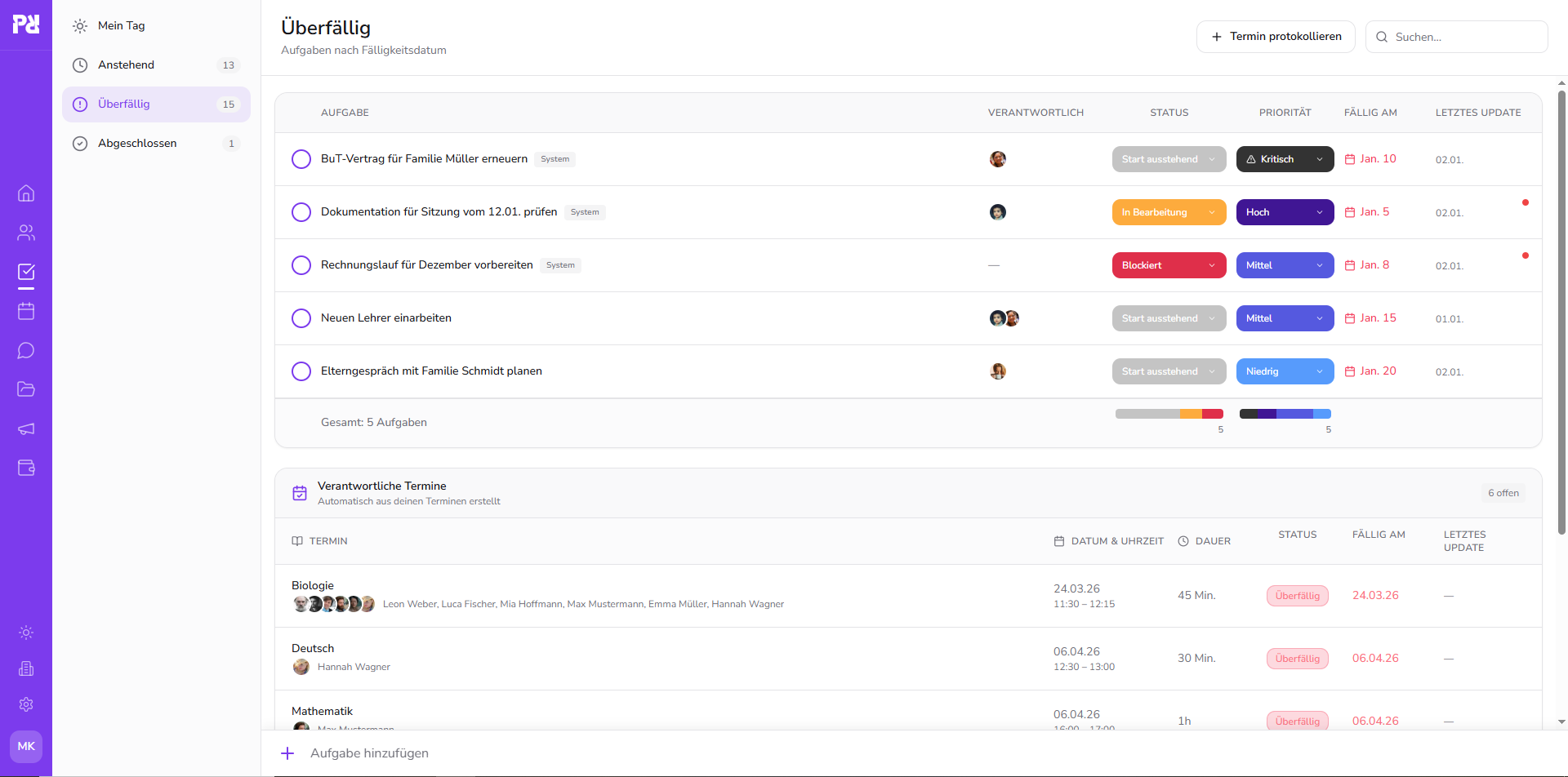Click the status distribution bar in the footer
1568x777 pixels.
pos(1169,414)
